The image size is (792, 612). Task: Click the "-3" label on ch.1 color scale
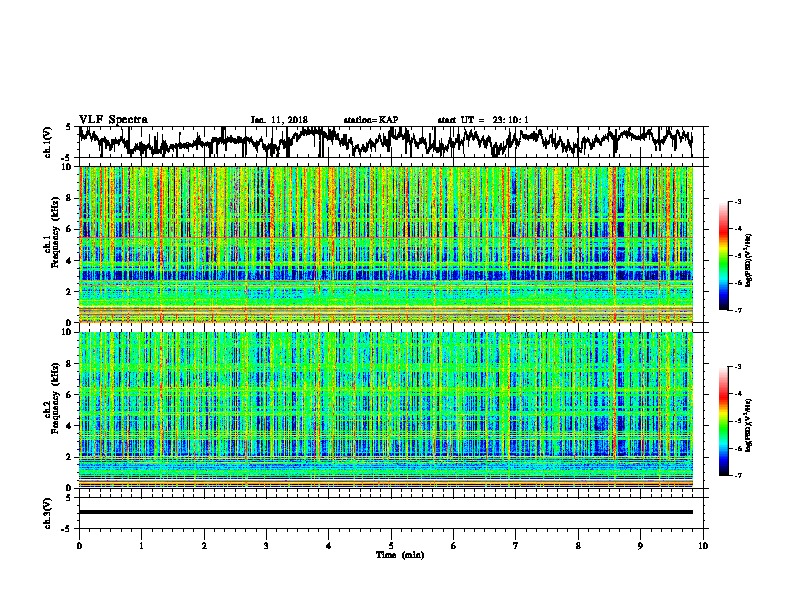(x=737, y=201)
